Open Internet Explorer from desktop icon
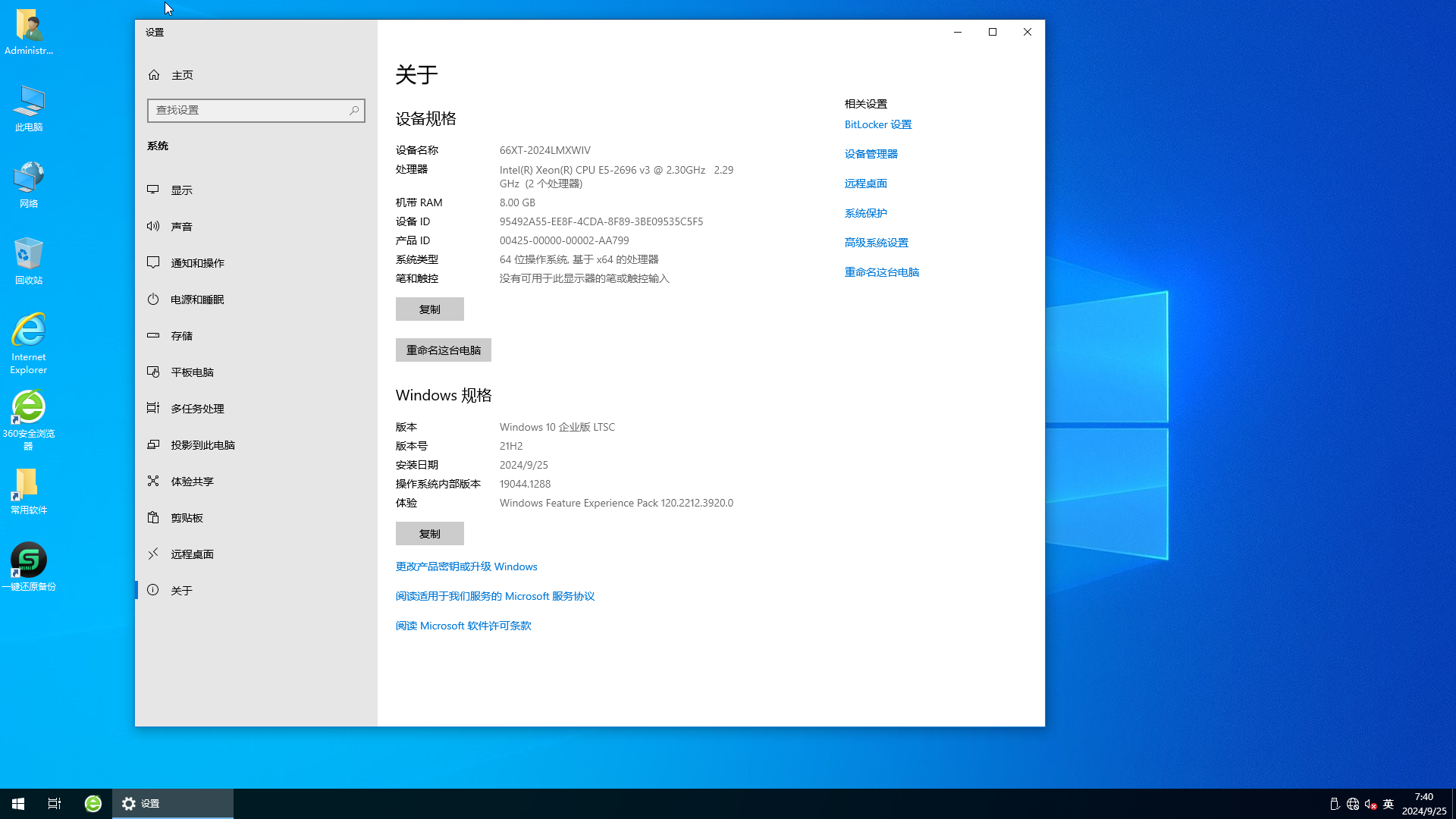This screenshot has width=1456, height=819. [x=29, y=330]
